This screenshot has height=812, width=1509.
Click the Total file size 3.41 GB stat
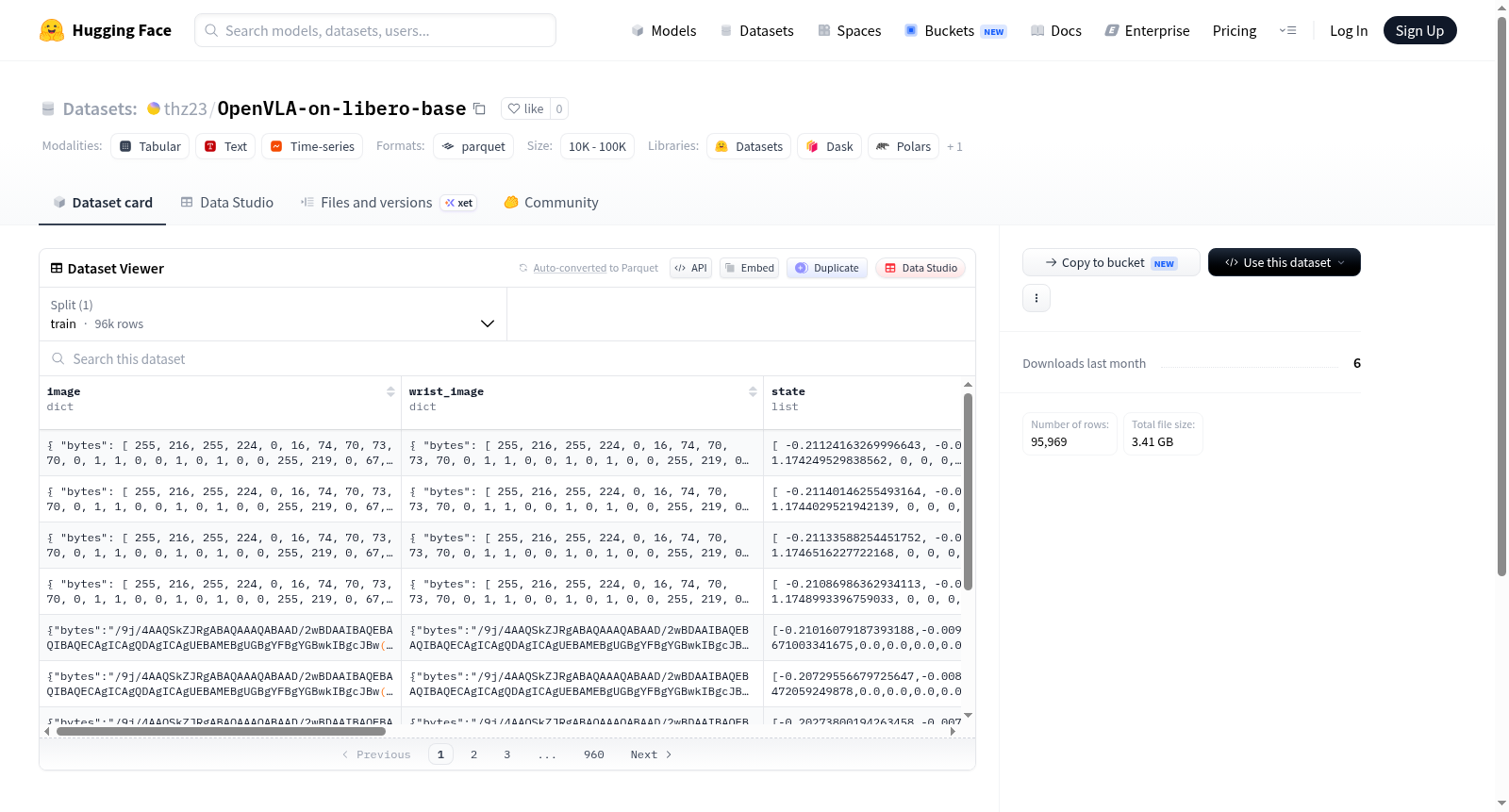1163,434
